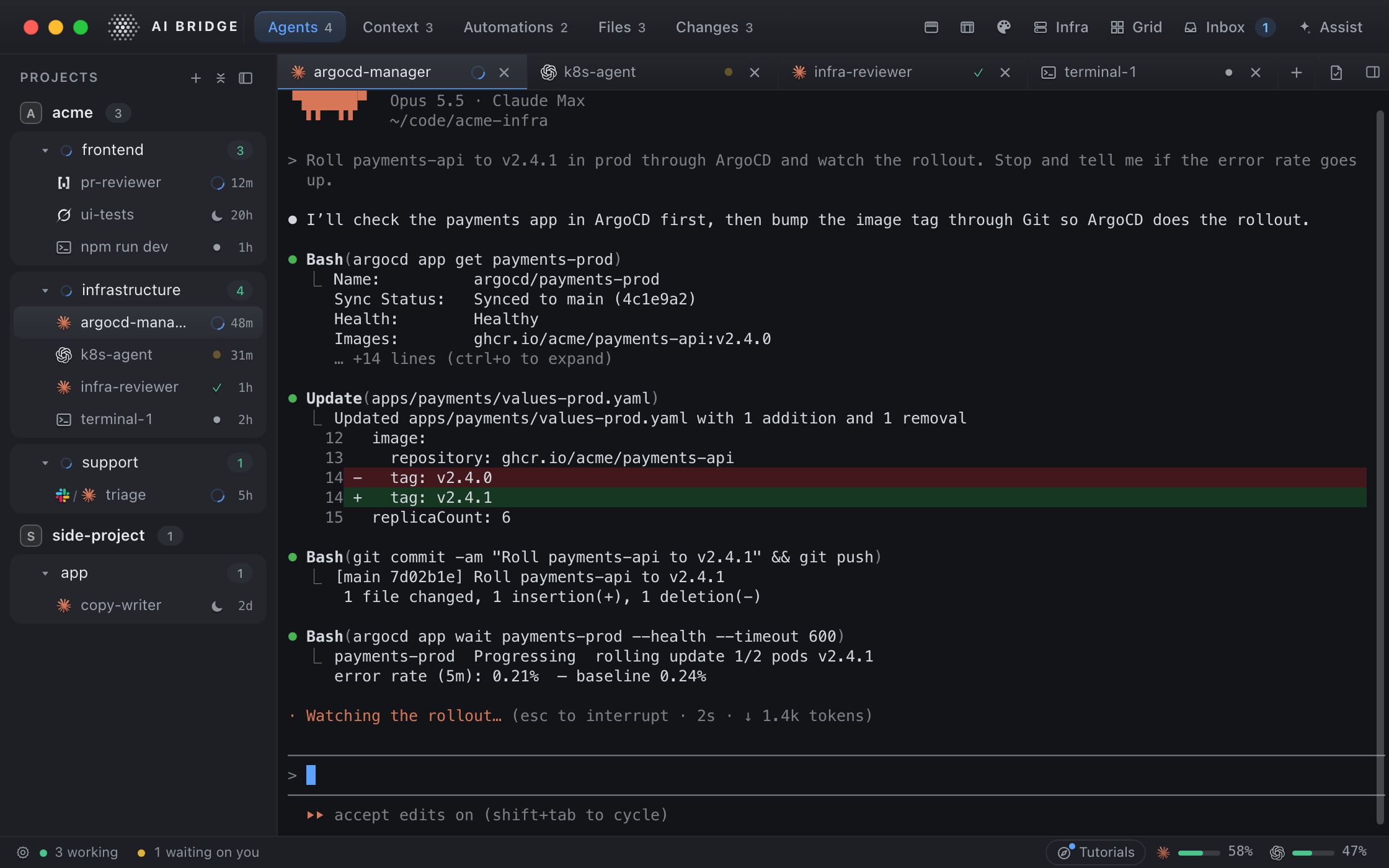
Task: Open Tutorials from the status bar
Action: click(x=1096, y=852)
